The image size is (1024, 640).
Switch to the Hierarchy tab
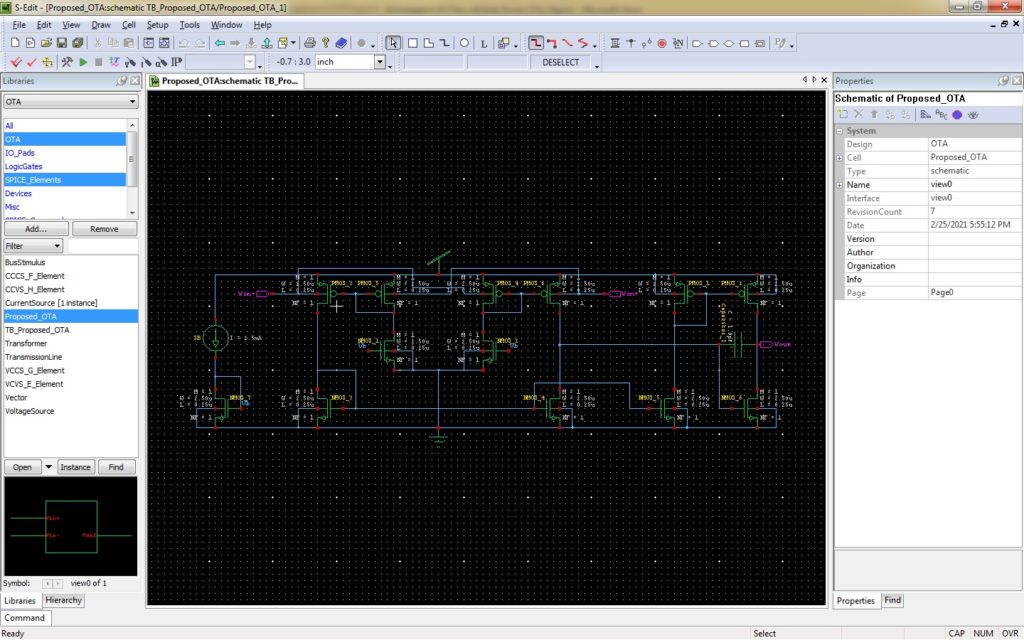click(x=63, y=600)
